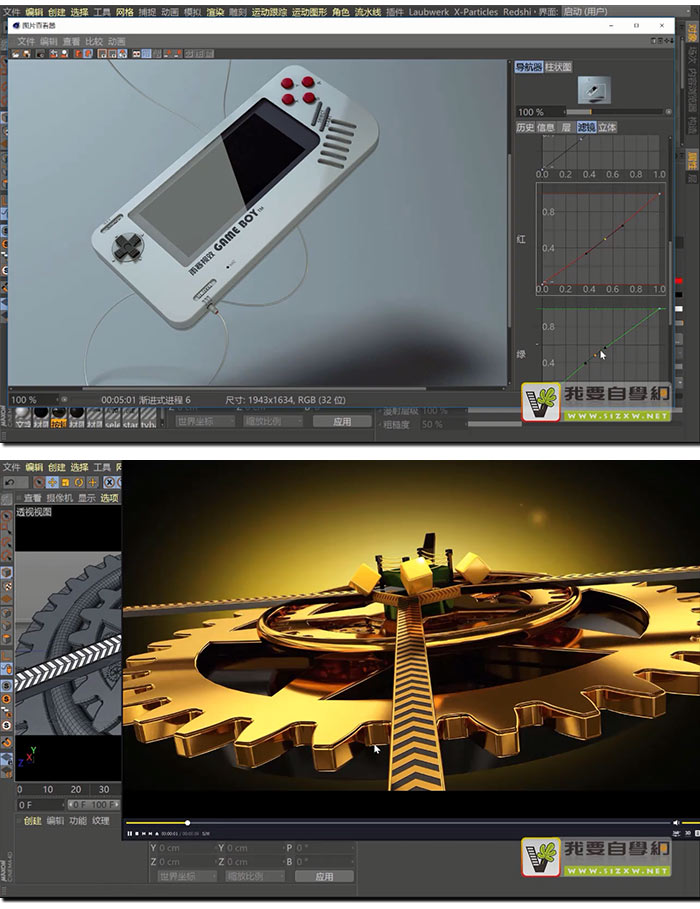Select the material thumbnail labeled star
Viewport: 700px width, 909px height.
130,417
